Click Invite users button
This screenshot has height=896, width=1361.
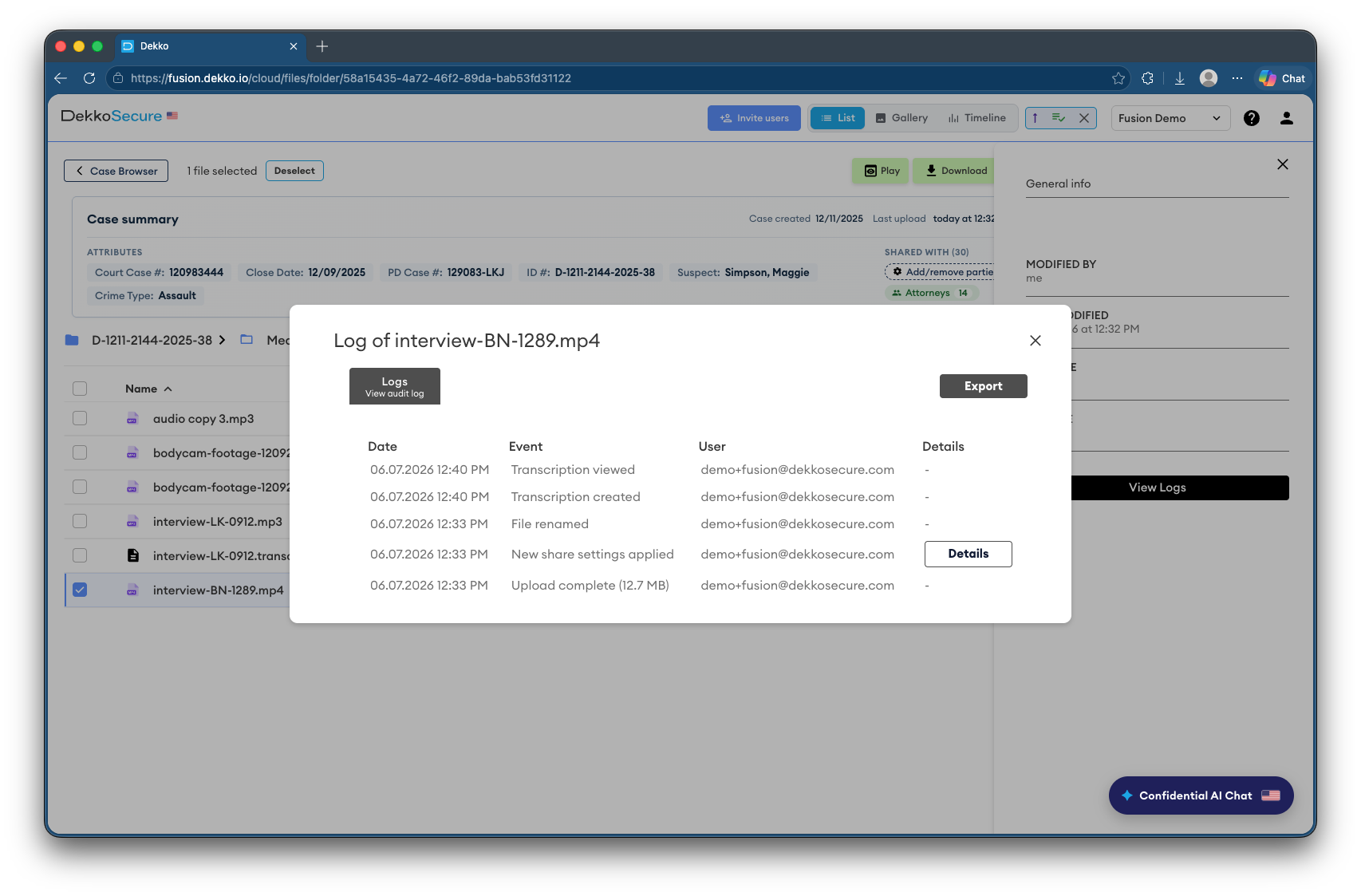click(x=754, y=118)
